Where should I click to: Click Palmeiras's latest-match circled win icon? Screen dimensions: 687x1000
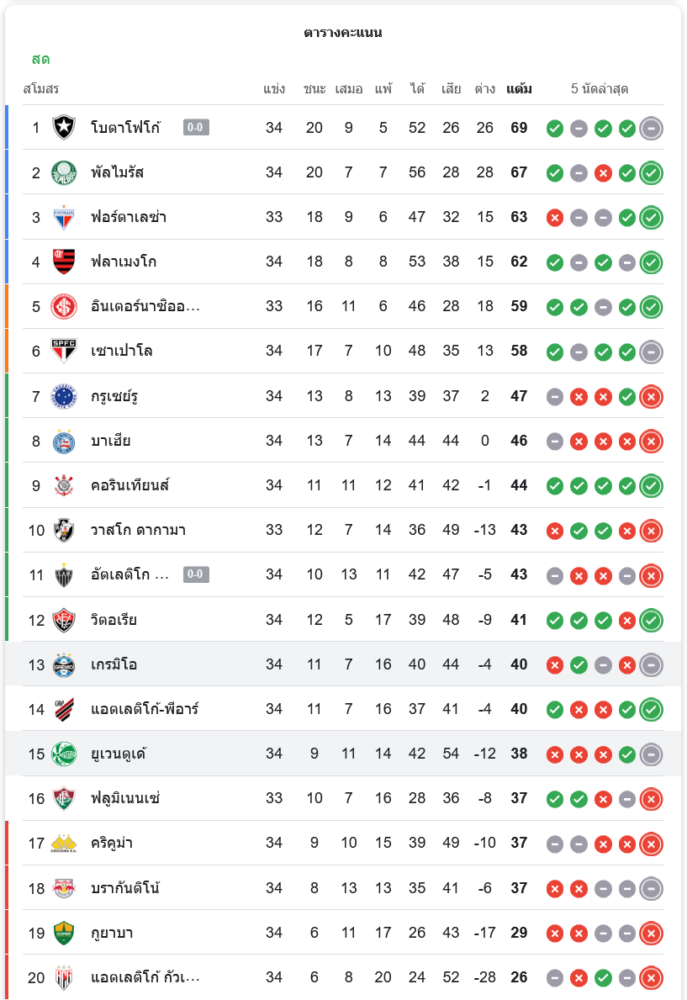(651, 173)
